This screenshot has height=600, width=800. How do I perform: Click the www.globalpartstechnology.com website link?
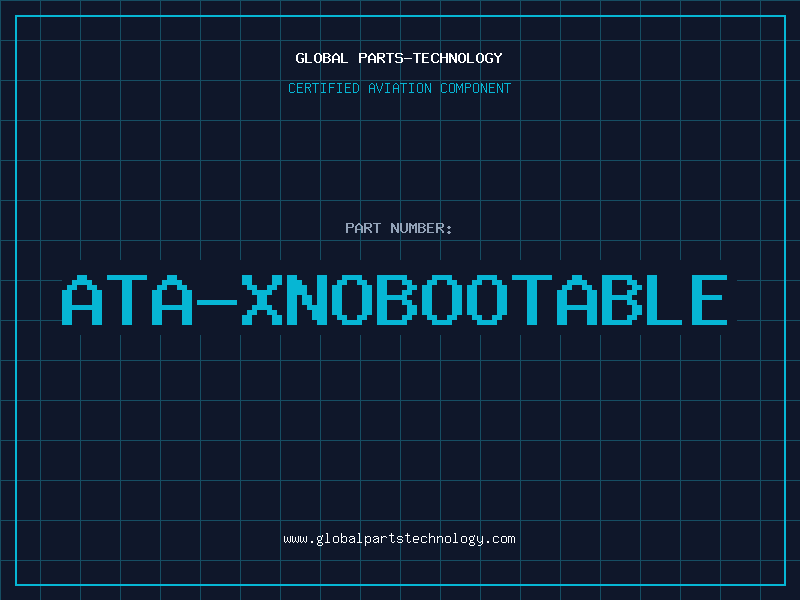coord(399,539)
